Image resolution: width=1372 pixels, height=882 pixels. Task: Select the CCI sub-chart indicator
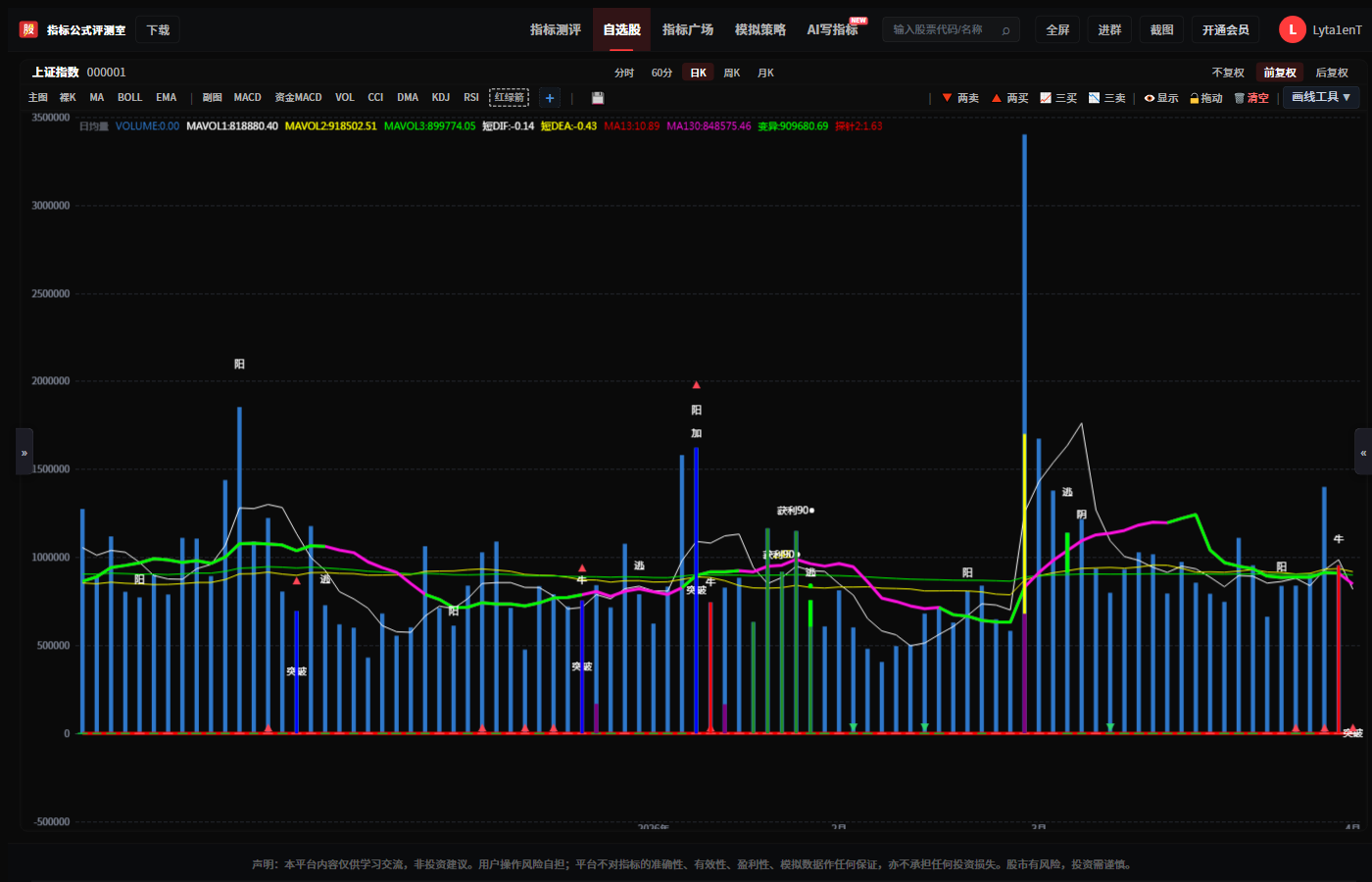pyautogui.click(x=375, y=98)
